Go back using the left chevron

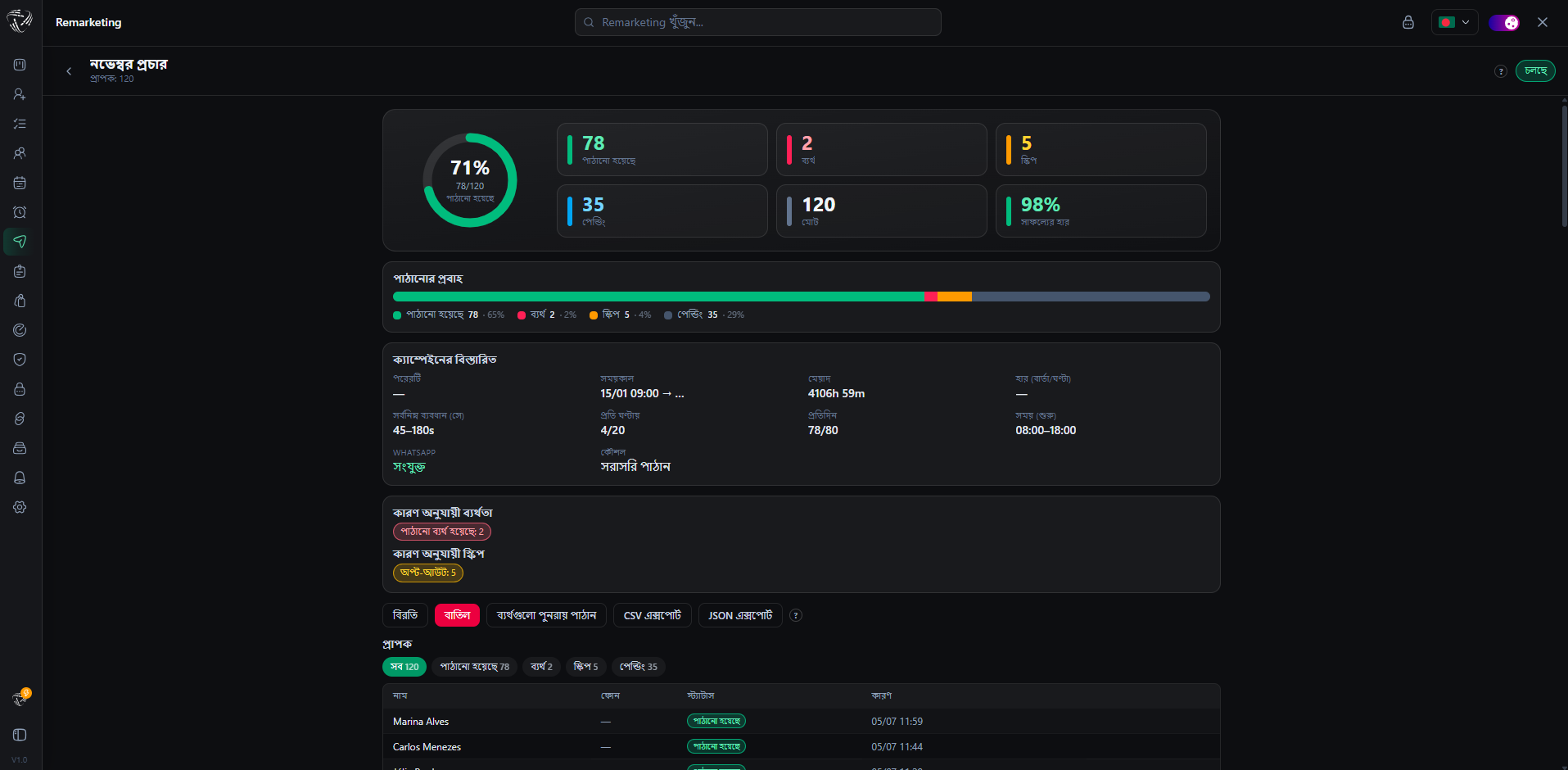point(69,71)
